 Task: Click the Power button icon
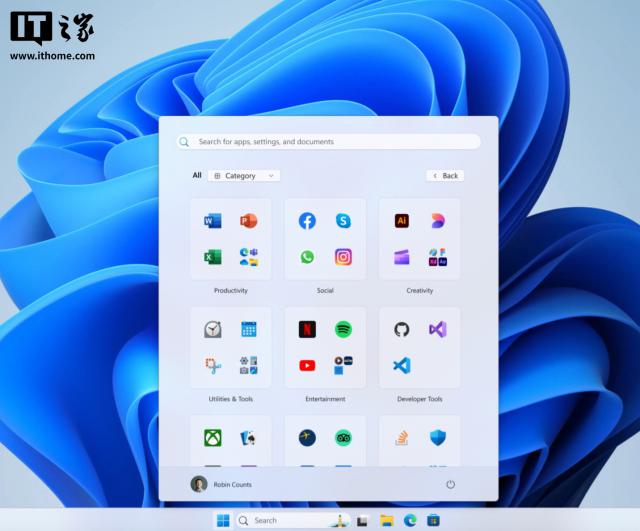click(450, 484)
